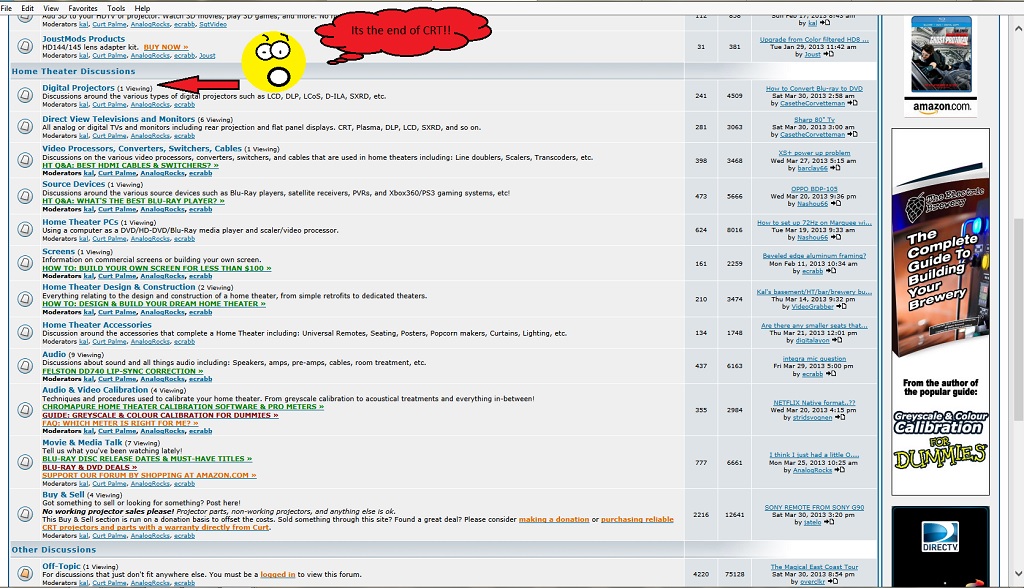Open How To: Design & Build Your Dream Home Theater

(x=154, y=304)
